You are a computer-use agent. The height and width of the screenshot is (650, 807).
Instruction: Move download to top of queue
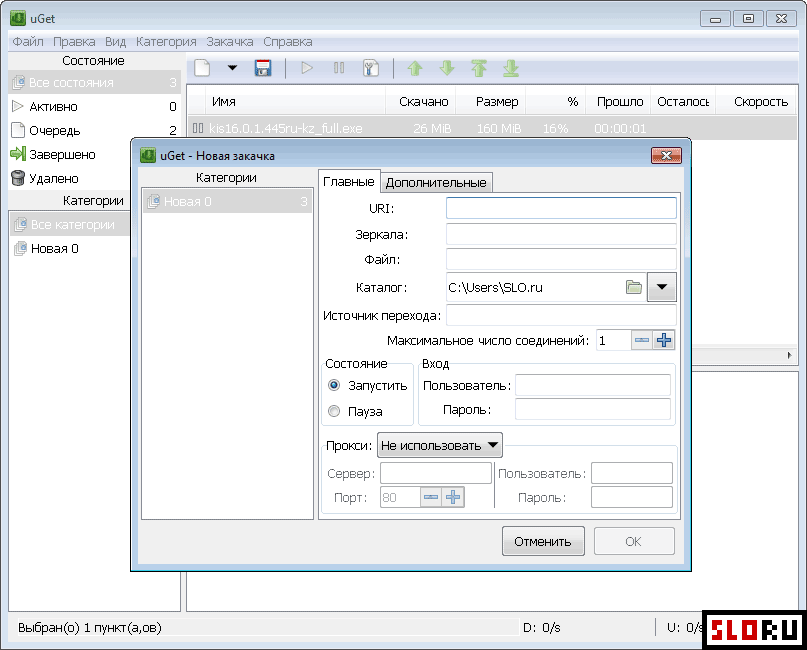479,68
